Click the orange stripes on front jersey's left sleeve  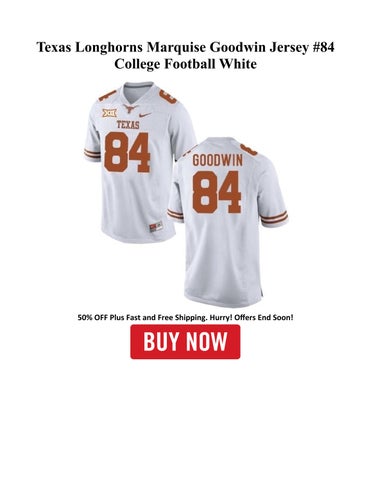(x=92, y=154)
